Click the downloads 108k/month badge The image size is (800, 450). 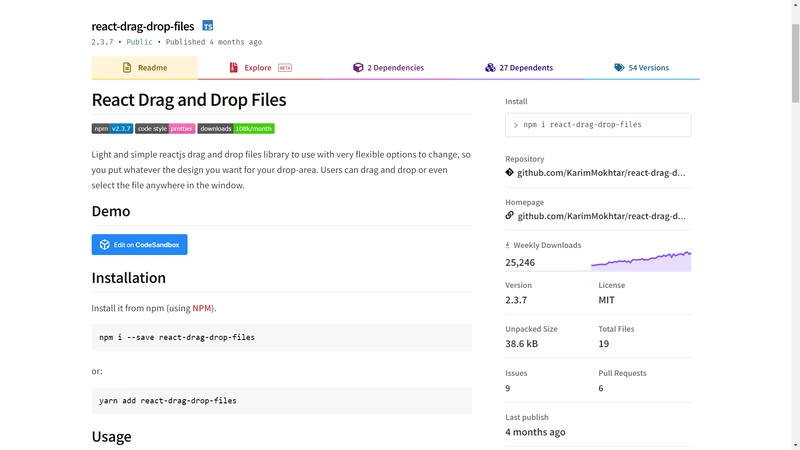point(236,129)
